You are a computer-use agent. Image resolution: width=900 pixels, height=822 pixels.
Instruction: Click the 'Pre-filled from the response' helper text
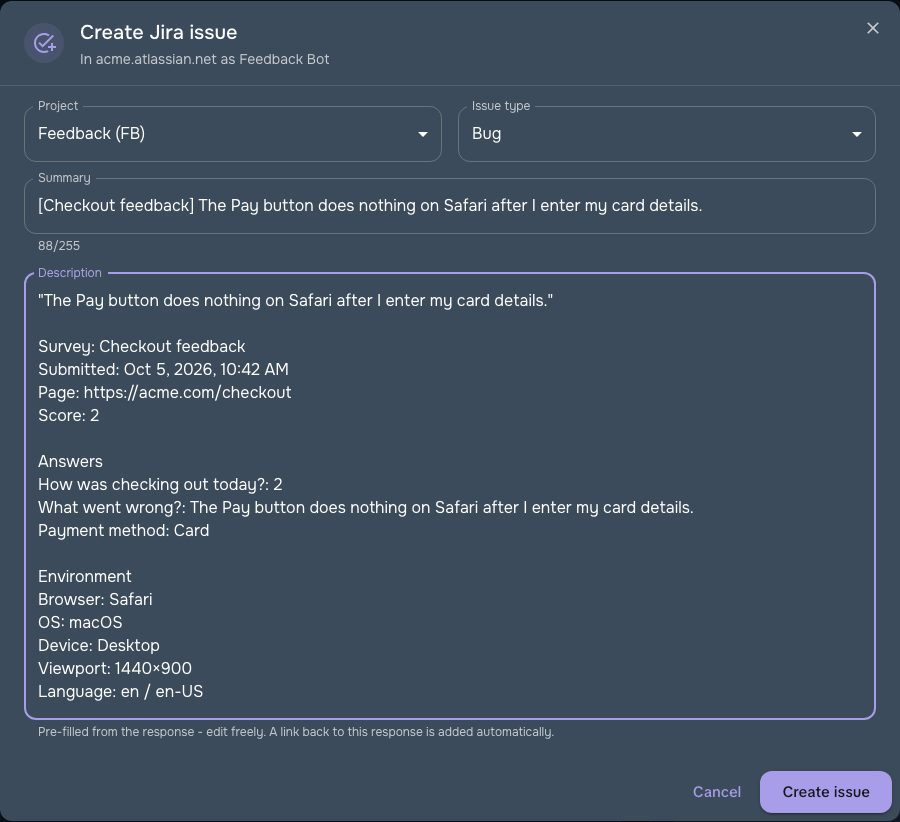click(x=296, y=732)
